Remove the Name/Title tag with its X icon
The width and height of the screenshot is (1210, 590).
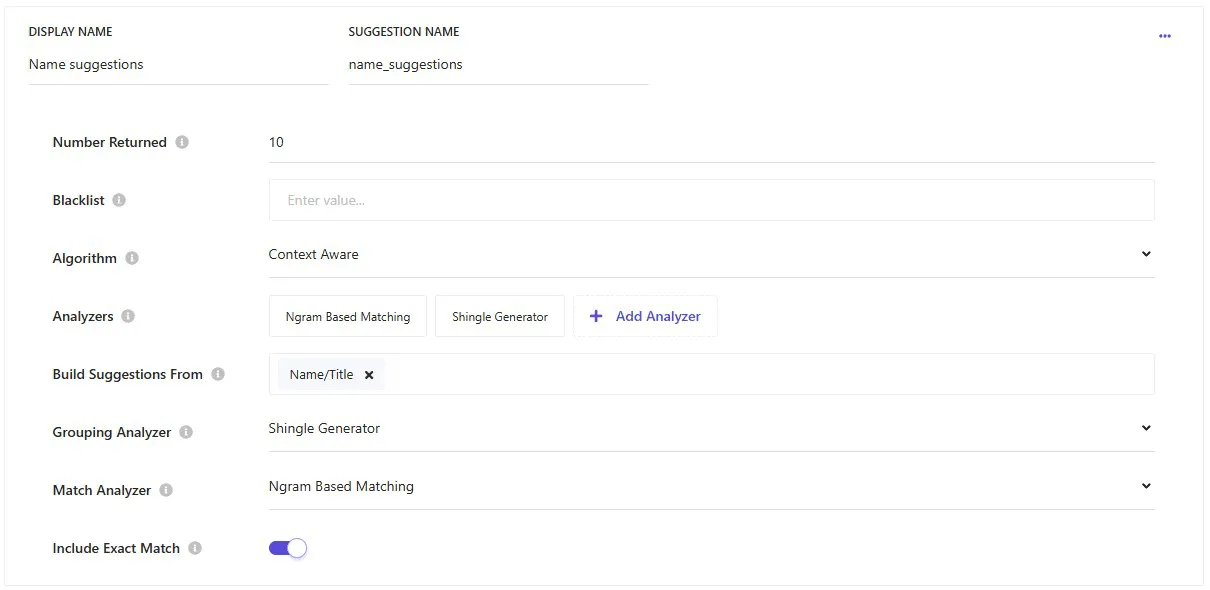click(369, 374)
